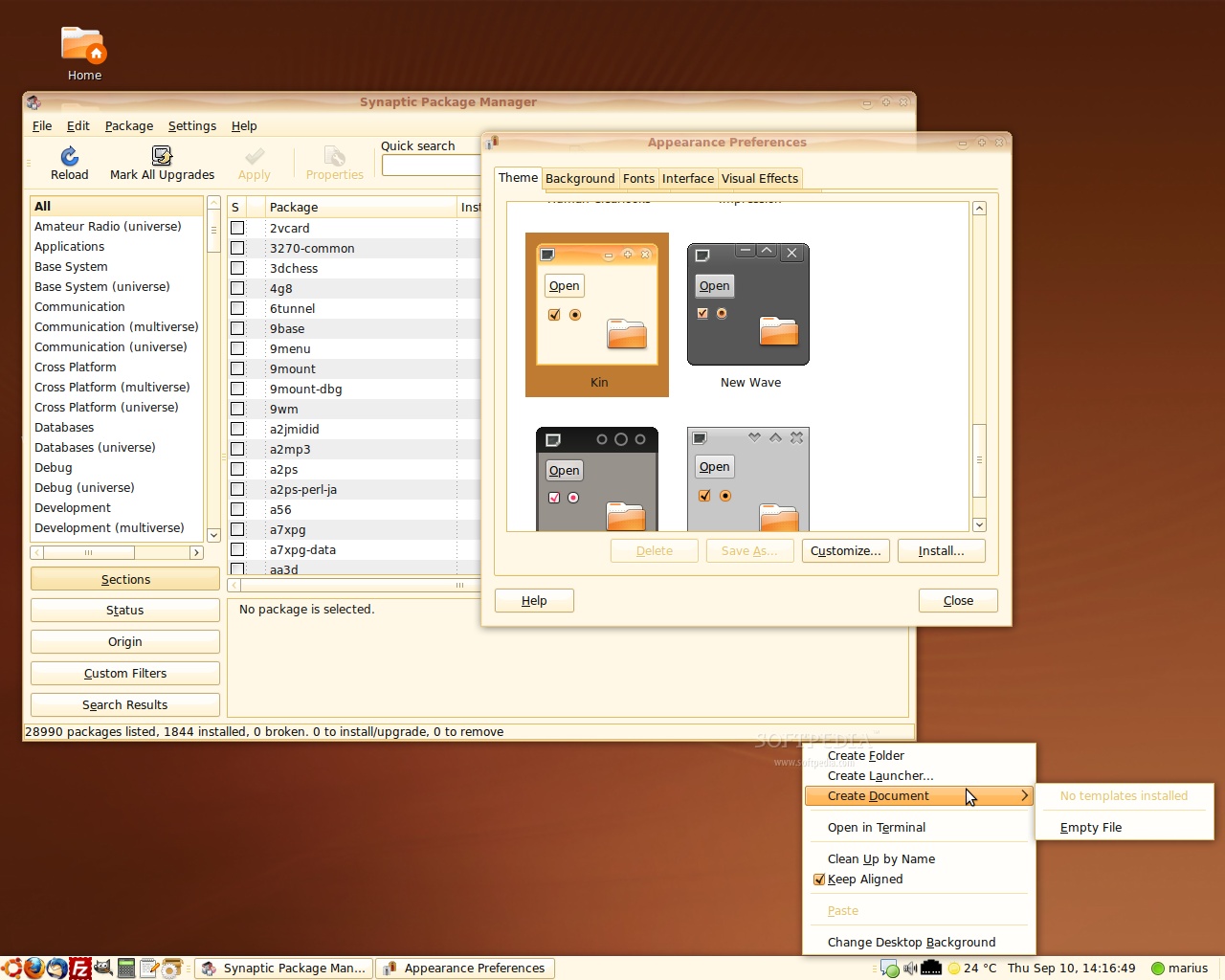Check the box for package 2vcard
This screenshot has width=1225, height=980.
click(x=237, y=228)
